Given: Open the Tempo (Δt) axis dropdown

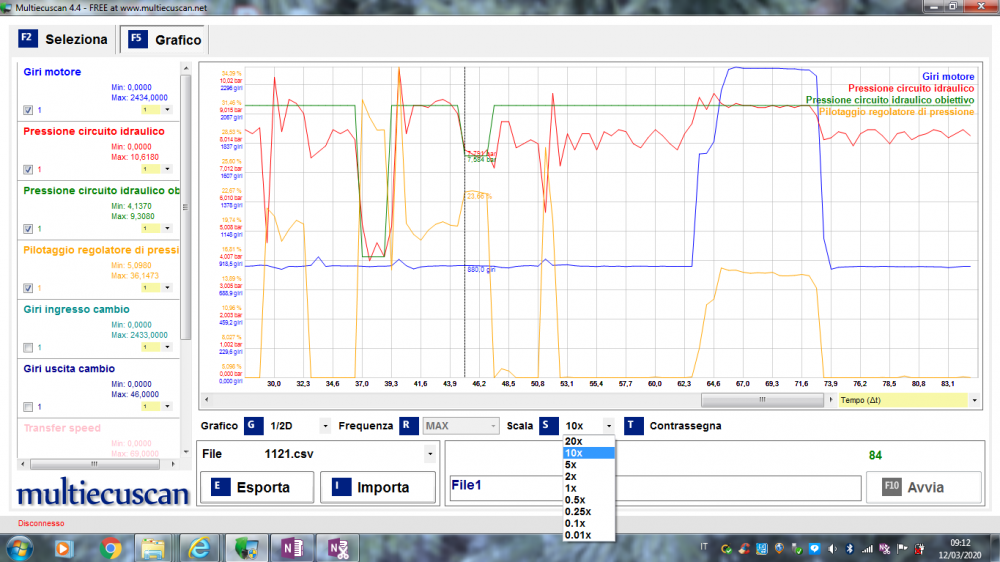Looking at the screenshot, I should click(x=974, y=400).
